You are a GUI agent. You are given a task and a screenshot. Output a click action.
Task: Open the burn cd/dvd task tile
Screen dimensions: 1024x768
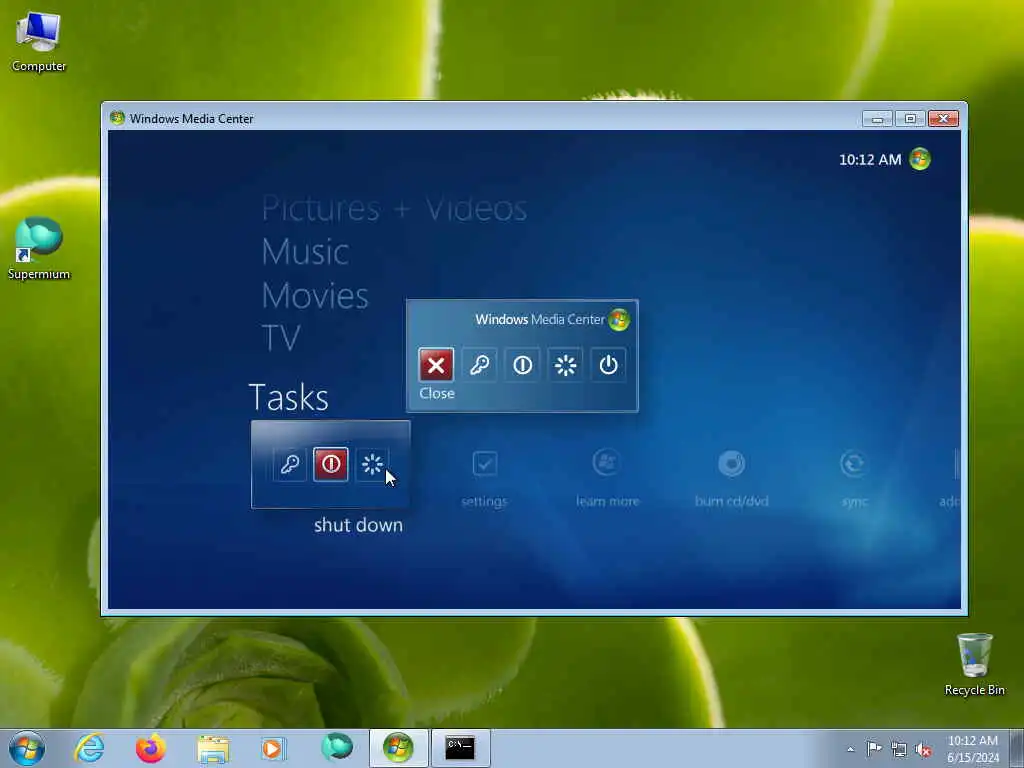point(731,478)
